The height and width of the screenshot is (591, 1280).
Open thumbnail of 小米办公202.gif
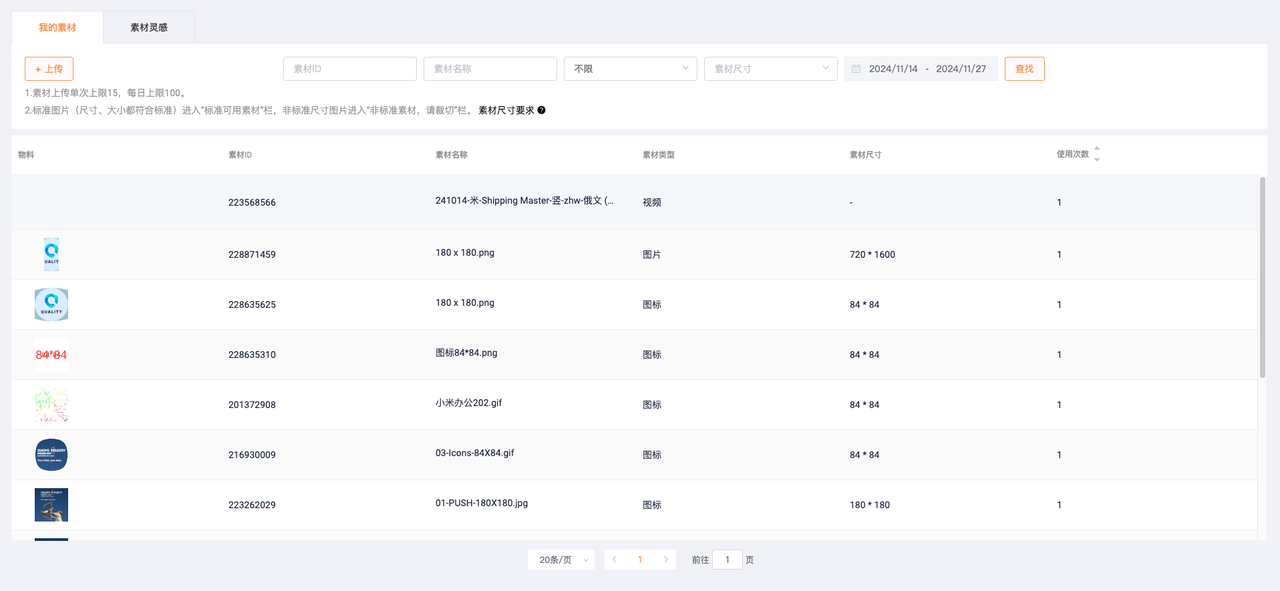point(51,405)
